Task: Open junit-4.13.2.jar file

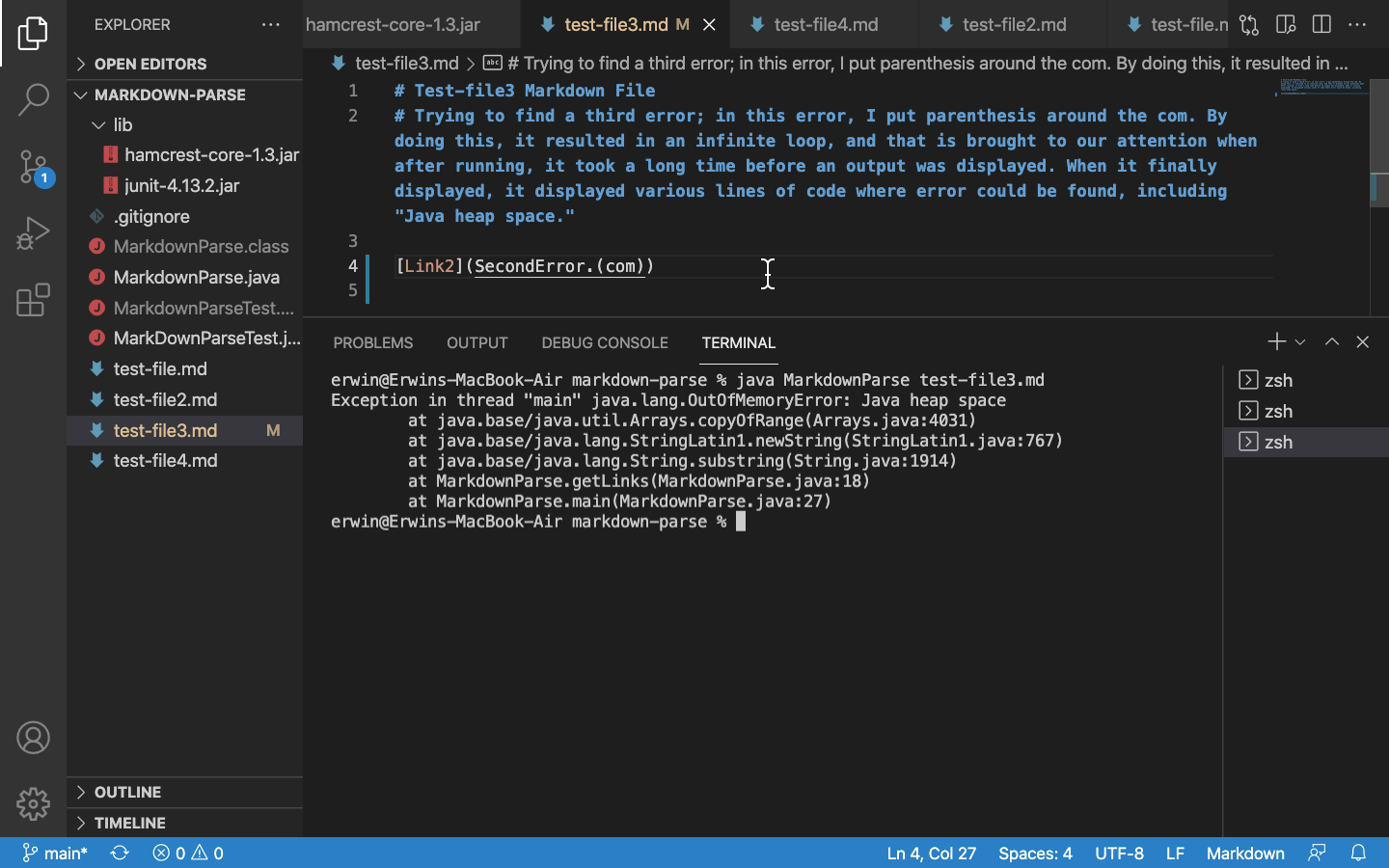Action: point(184,185)
